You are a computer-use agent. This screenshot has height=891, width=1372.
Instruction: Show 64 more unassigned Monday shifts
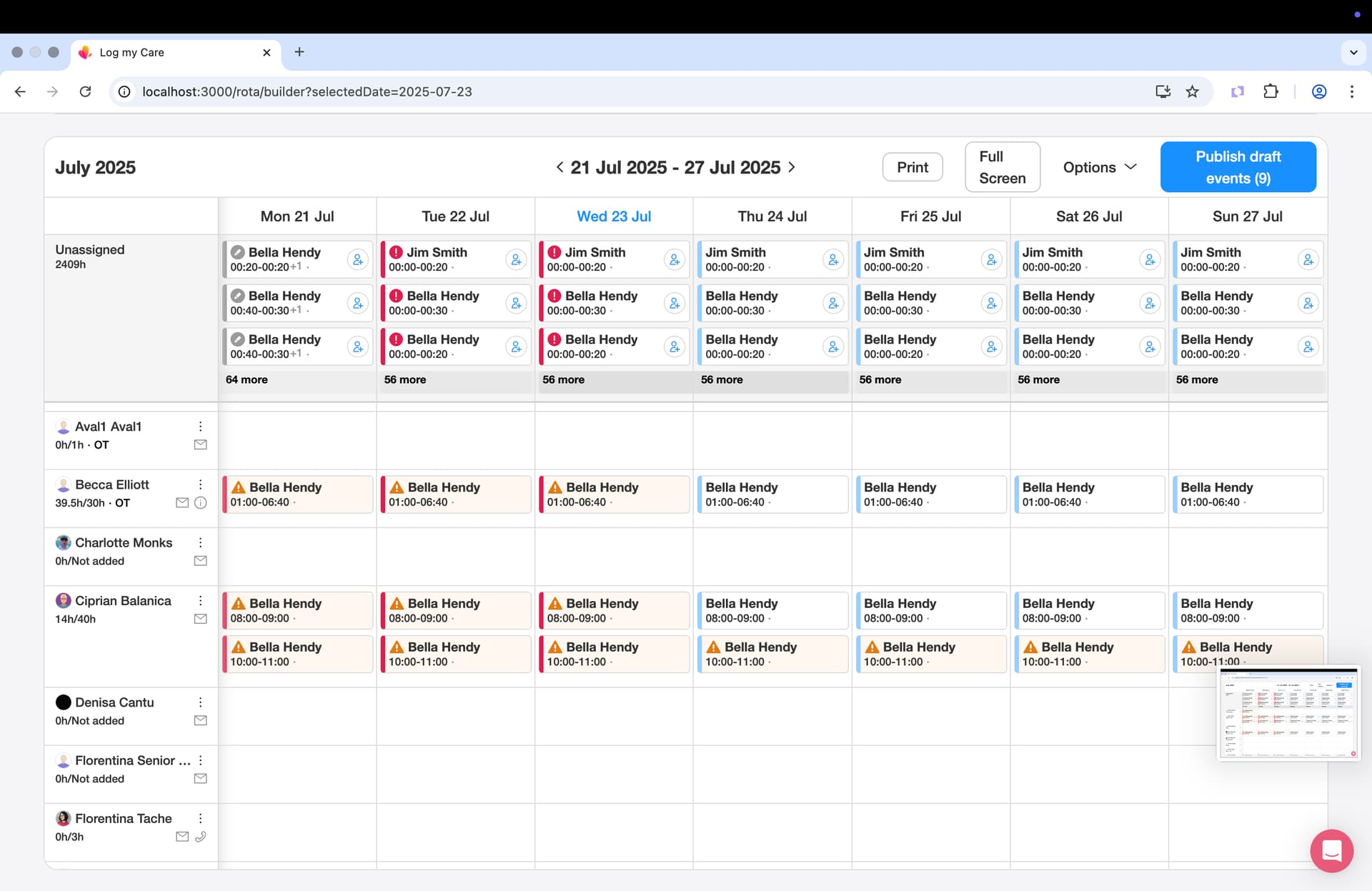pos(247,380)
